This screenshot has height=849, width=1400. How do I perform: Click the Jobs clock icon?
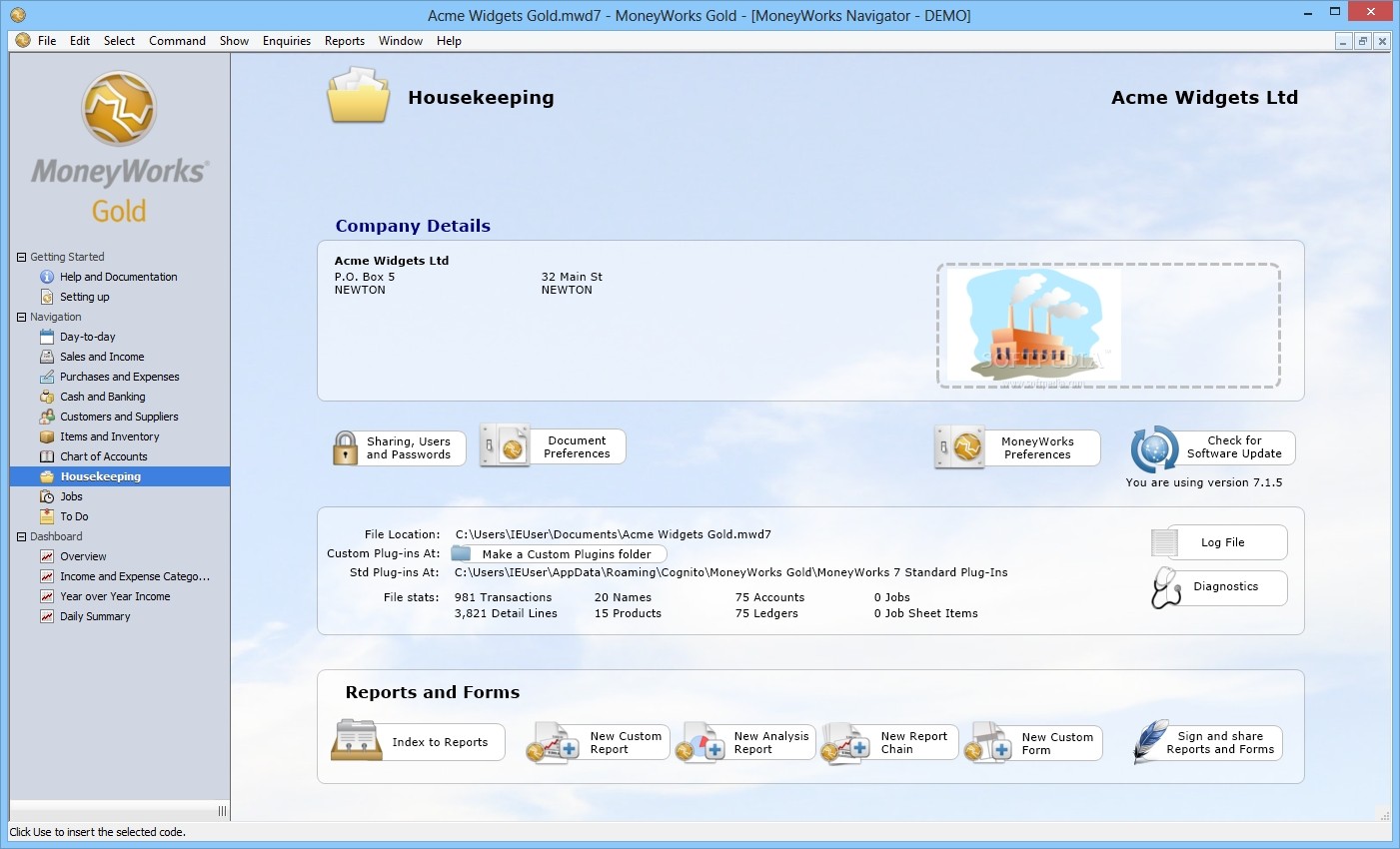point(47,496)
